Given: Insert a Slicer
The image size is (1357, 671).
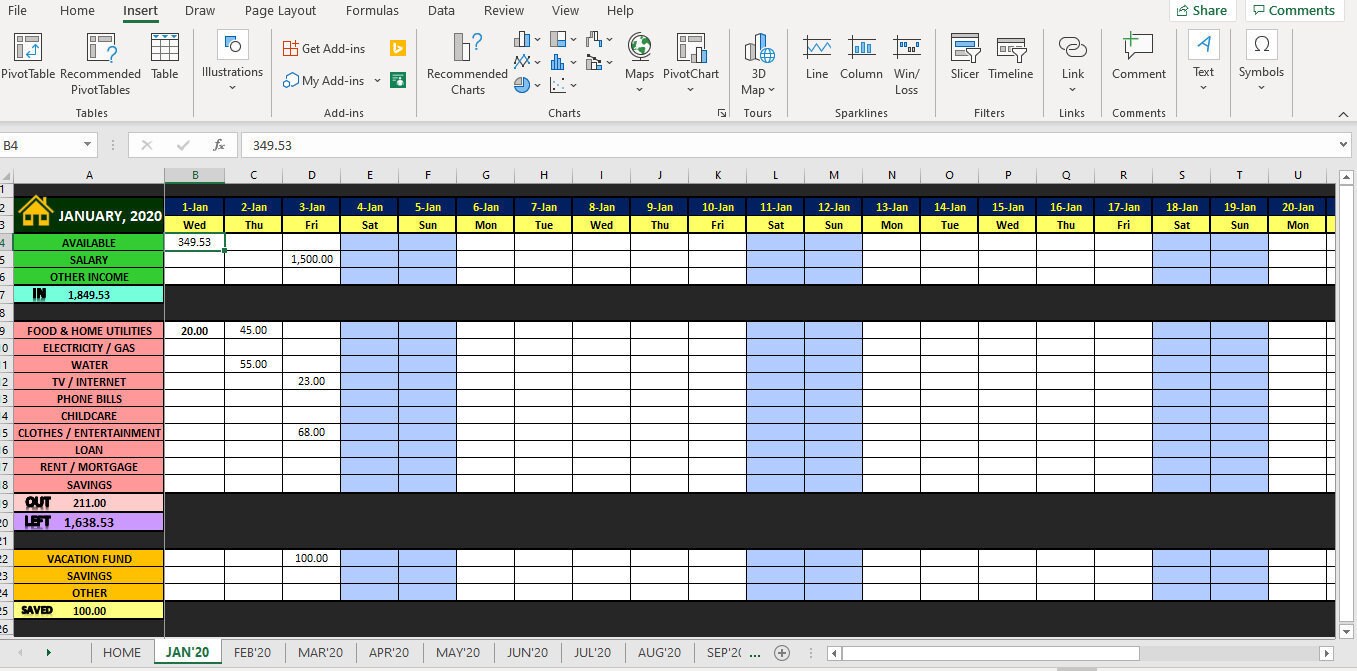Looking at the screenshot, I should pos(964,60).
